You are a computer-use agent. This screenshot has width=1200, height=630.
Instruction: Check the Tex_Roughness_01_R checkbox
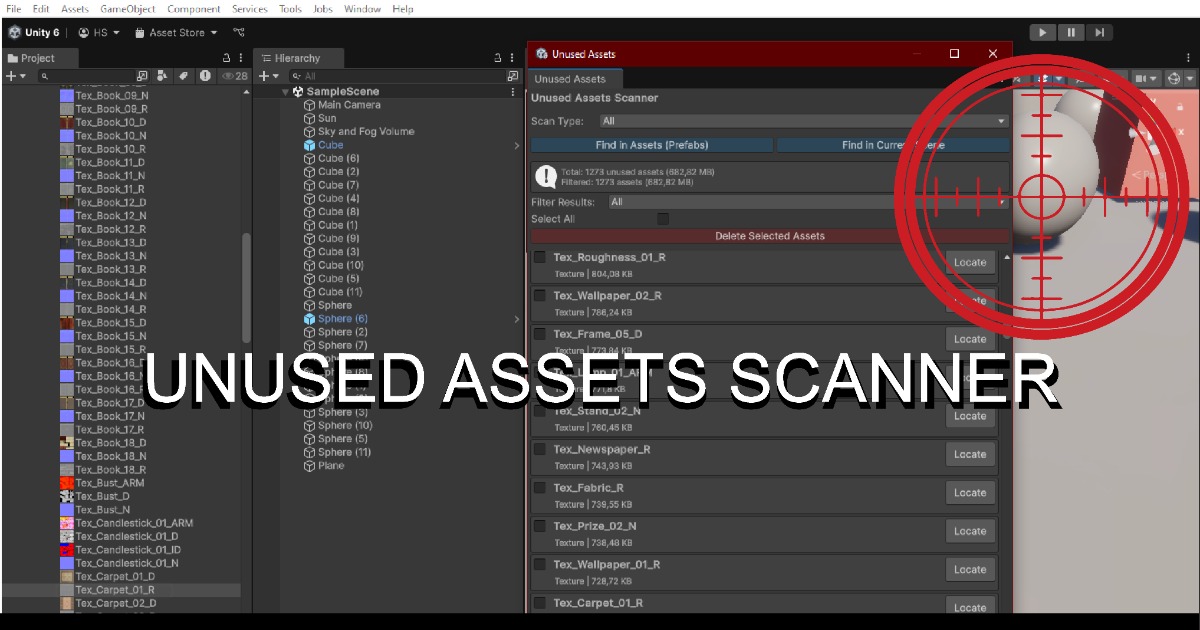(x=540, y=257)
